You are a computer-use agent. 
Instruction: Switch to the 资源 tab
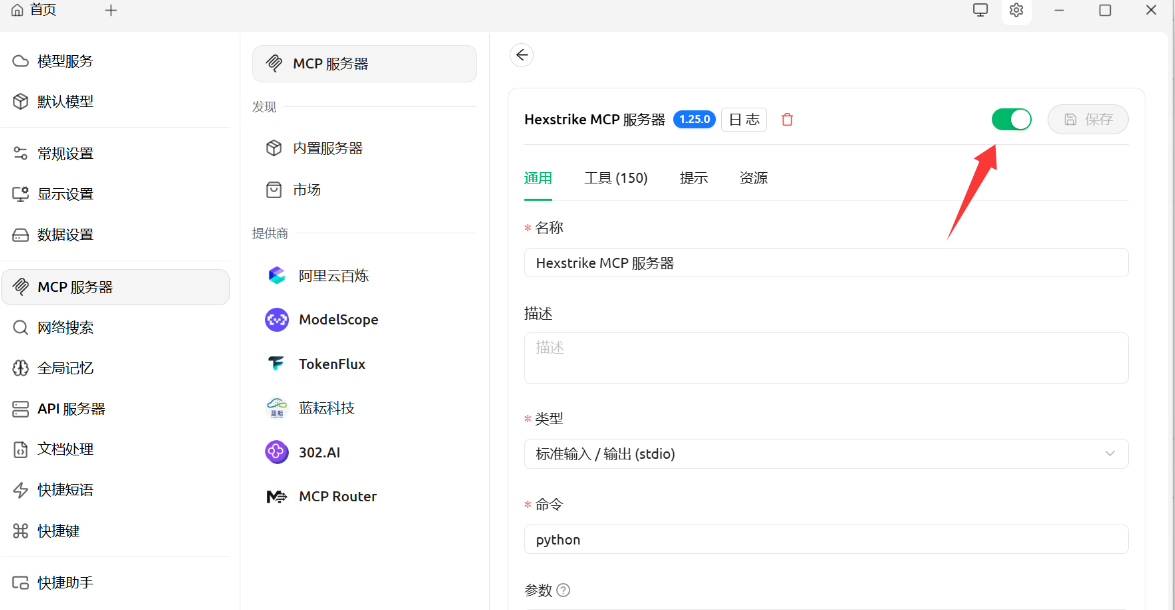pyautogui.click(x=753, y=178)
